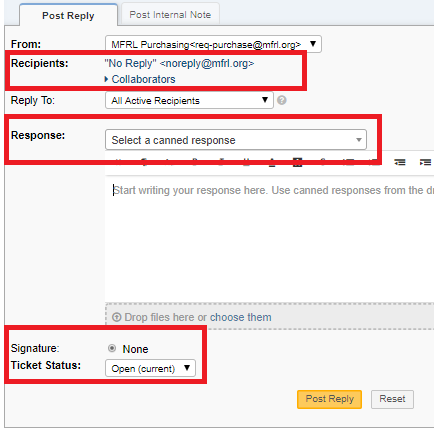Switch to the Post Internal Note tab

(170, 15)
